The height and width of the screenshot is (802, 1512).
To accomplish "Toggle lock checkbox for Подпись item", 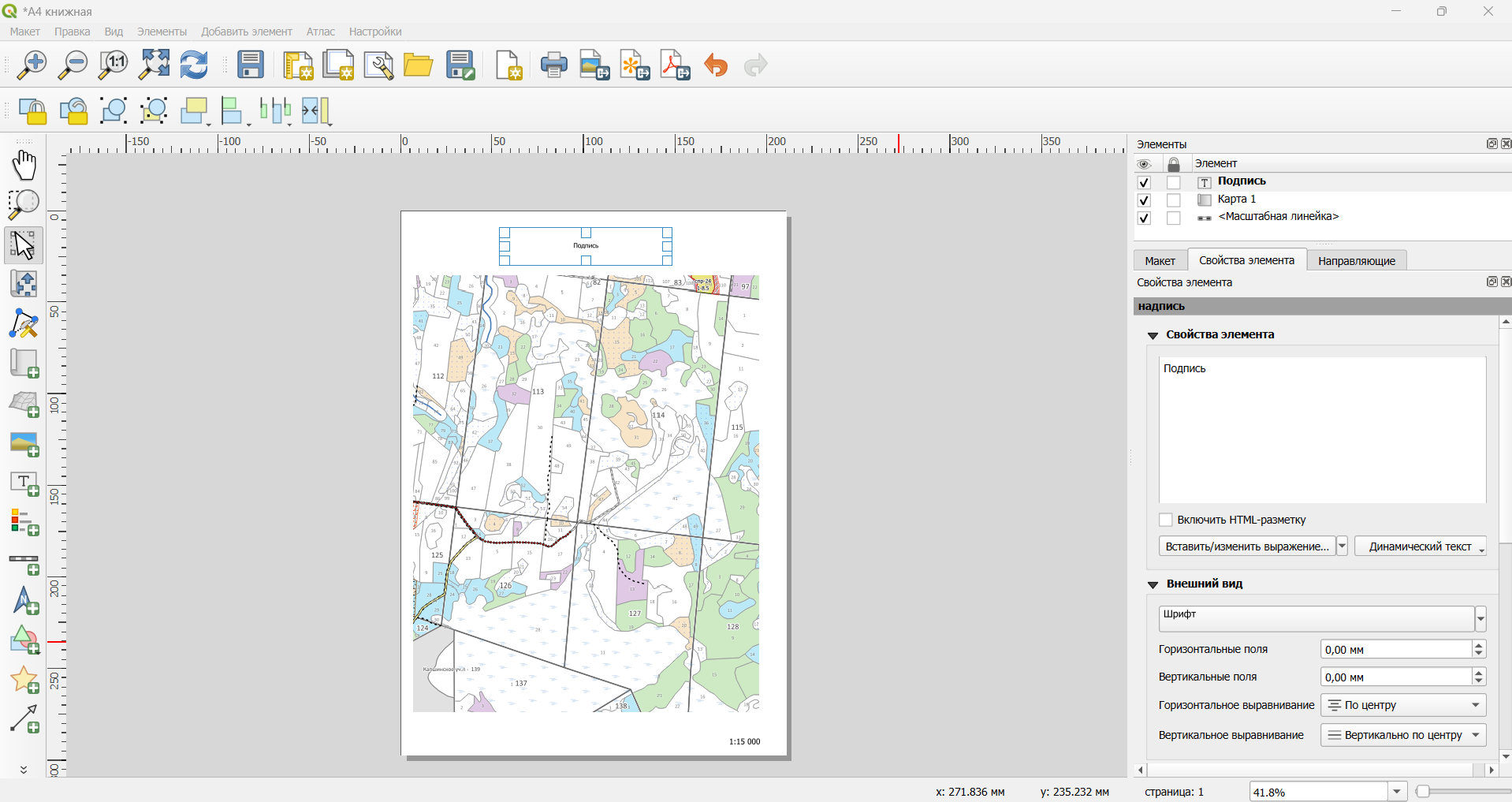I will pyautogui.click(x=1174, y=182).
